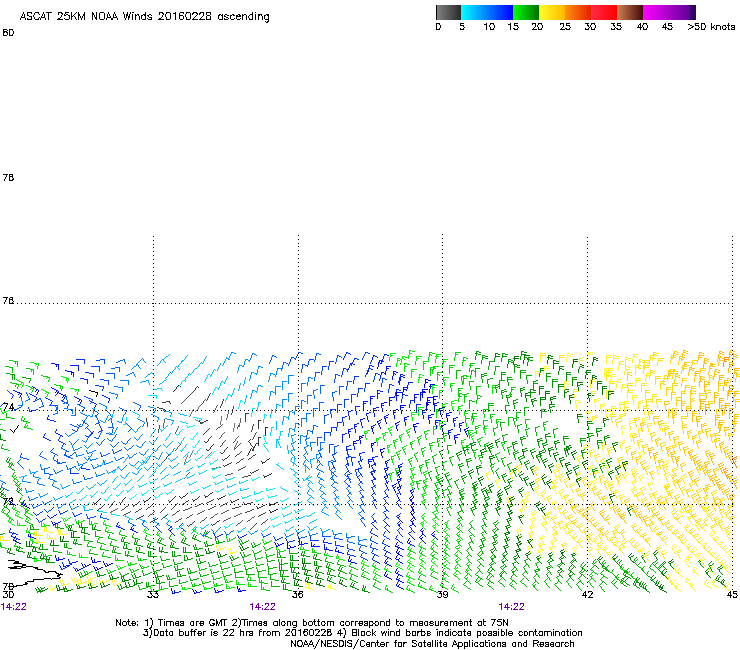This screenshot has height=650, width=740.
Task: Click the magenta 40-45 knots legend segment
Action: click(x=656, y=12)
